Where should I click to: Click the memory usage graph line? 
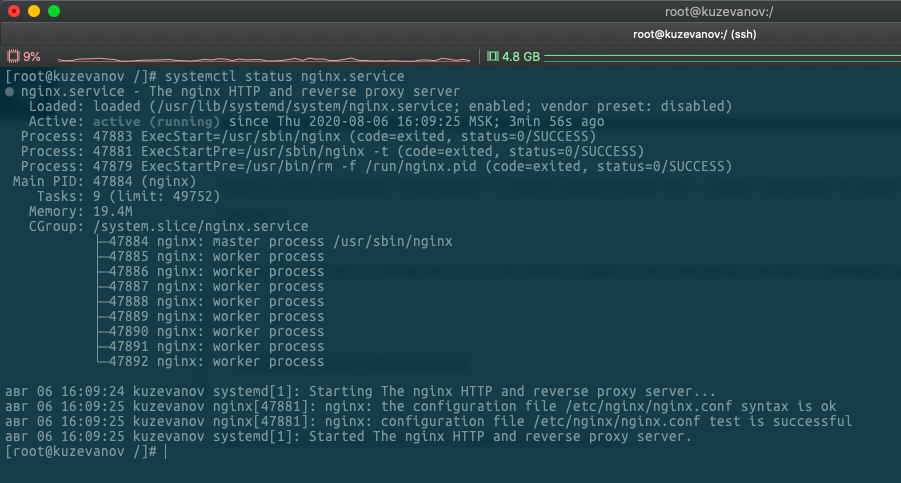[722, 57]
